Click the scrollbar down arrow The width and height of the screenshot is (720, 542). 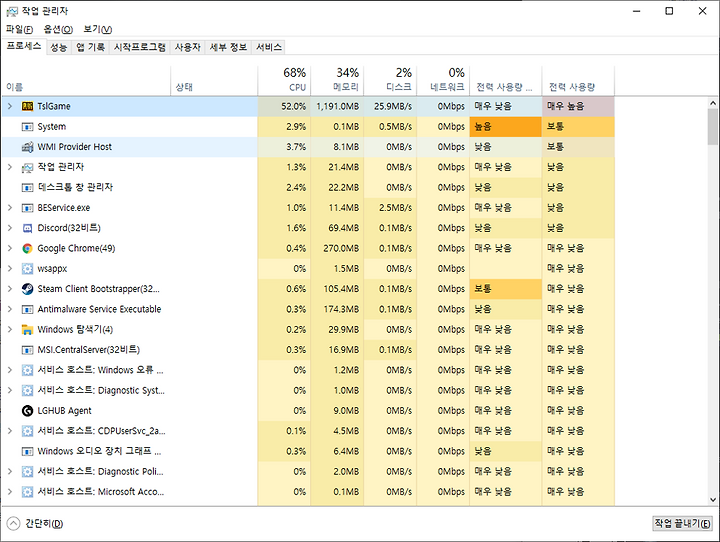(x=712, y=500)
